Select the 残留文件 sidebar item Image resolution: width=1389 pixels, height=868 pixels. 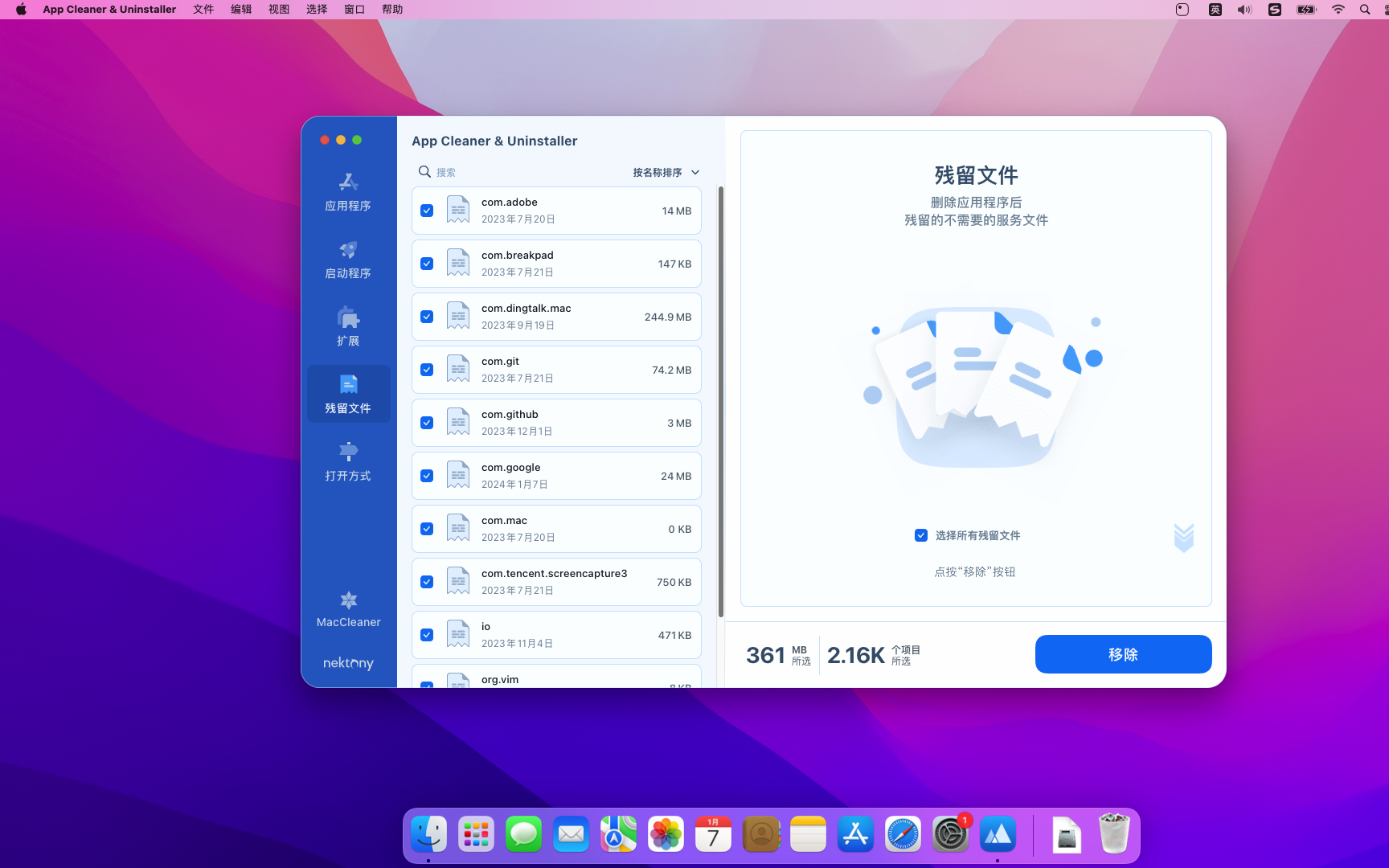click(348, 394)
